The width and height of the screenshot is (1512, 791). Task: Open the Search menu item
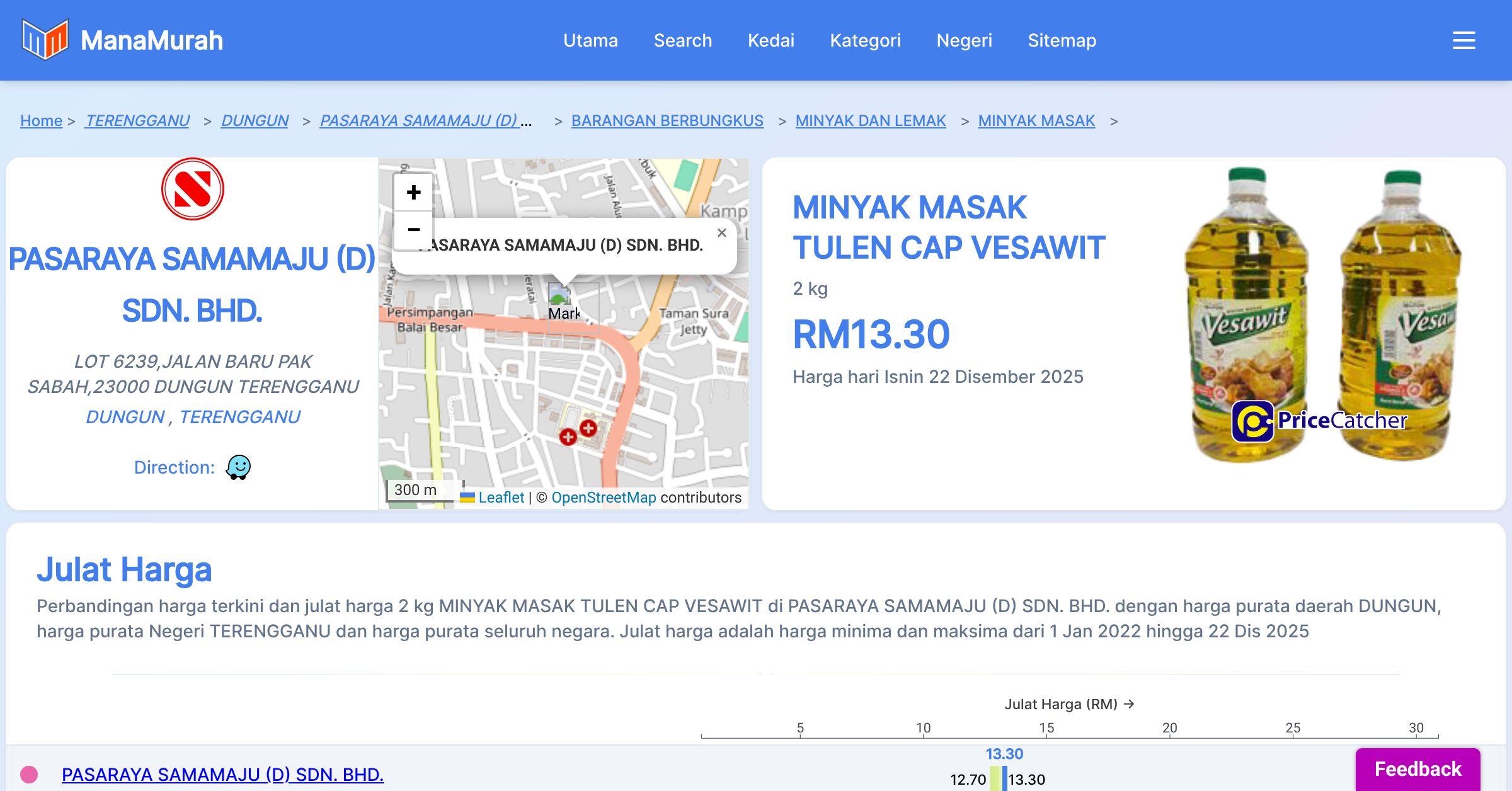click(x=682, y=40)
